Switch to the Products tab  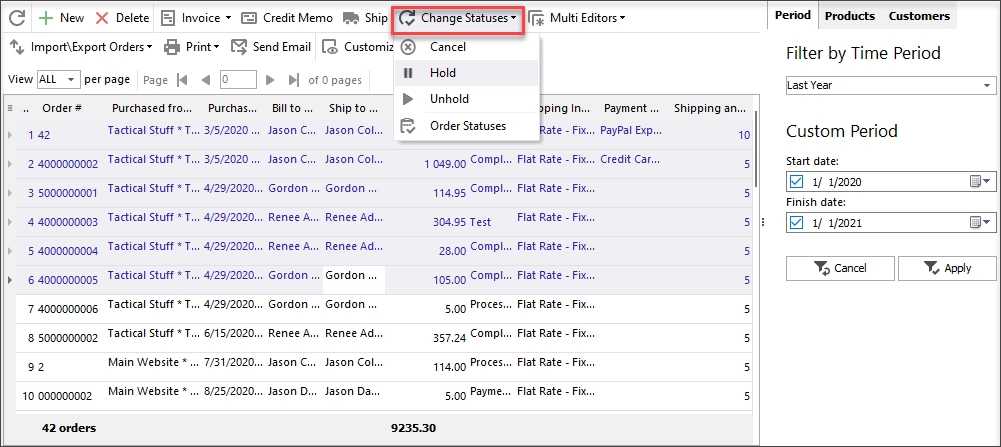(850, 16)
